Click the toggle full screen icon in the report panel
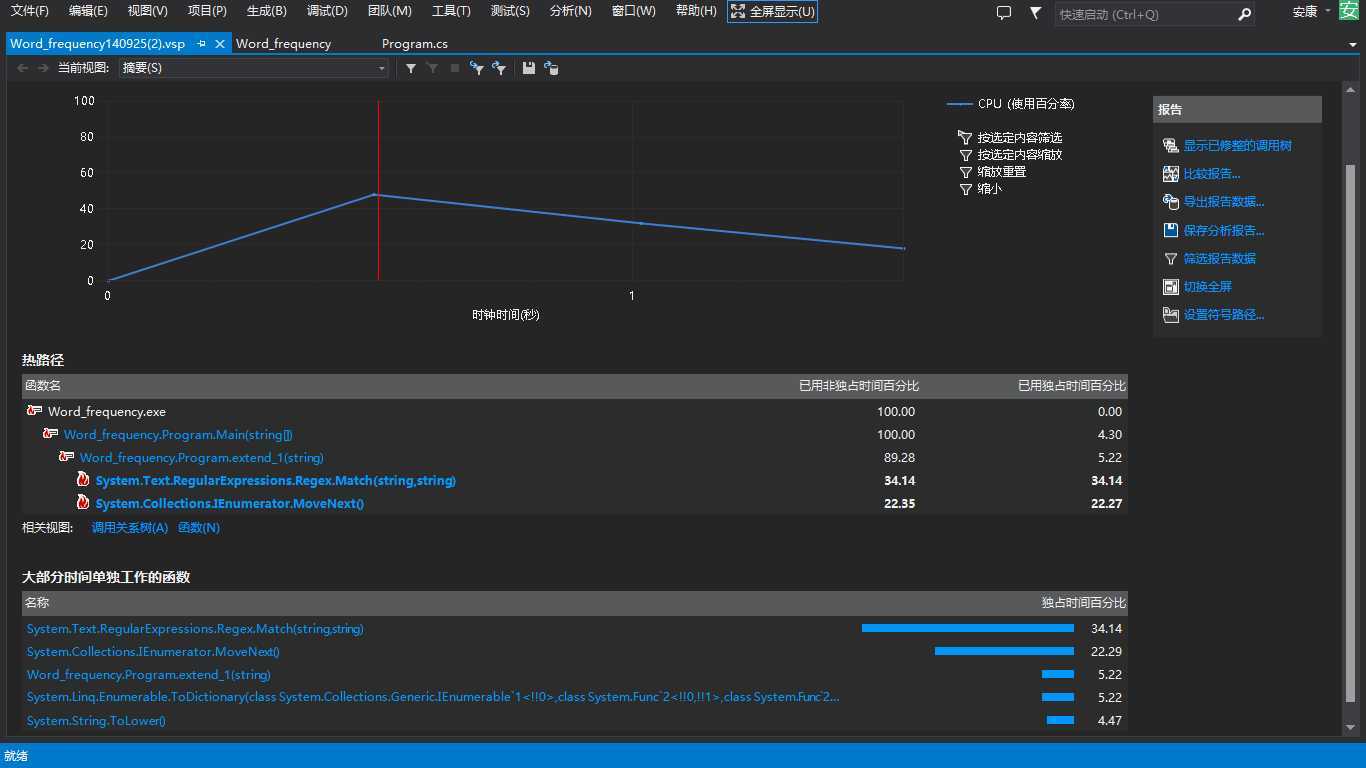 (x=1171, y=287)
